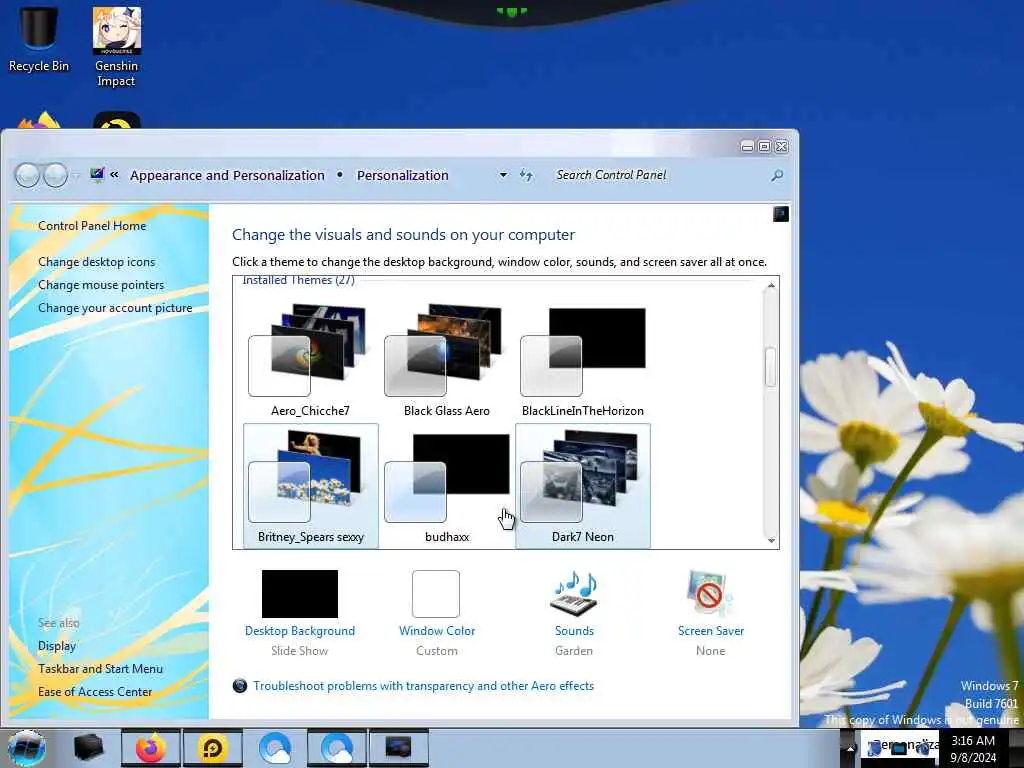Click the refresh icon beside address bar
The width and height of the screenshot is (1024, 768).
(526, 175)
